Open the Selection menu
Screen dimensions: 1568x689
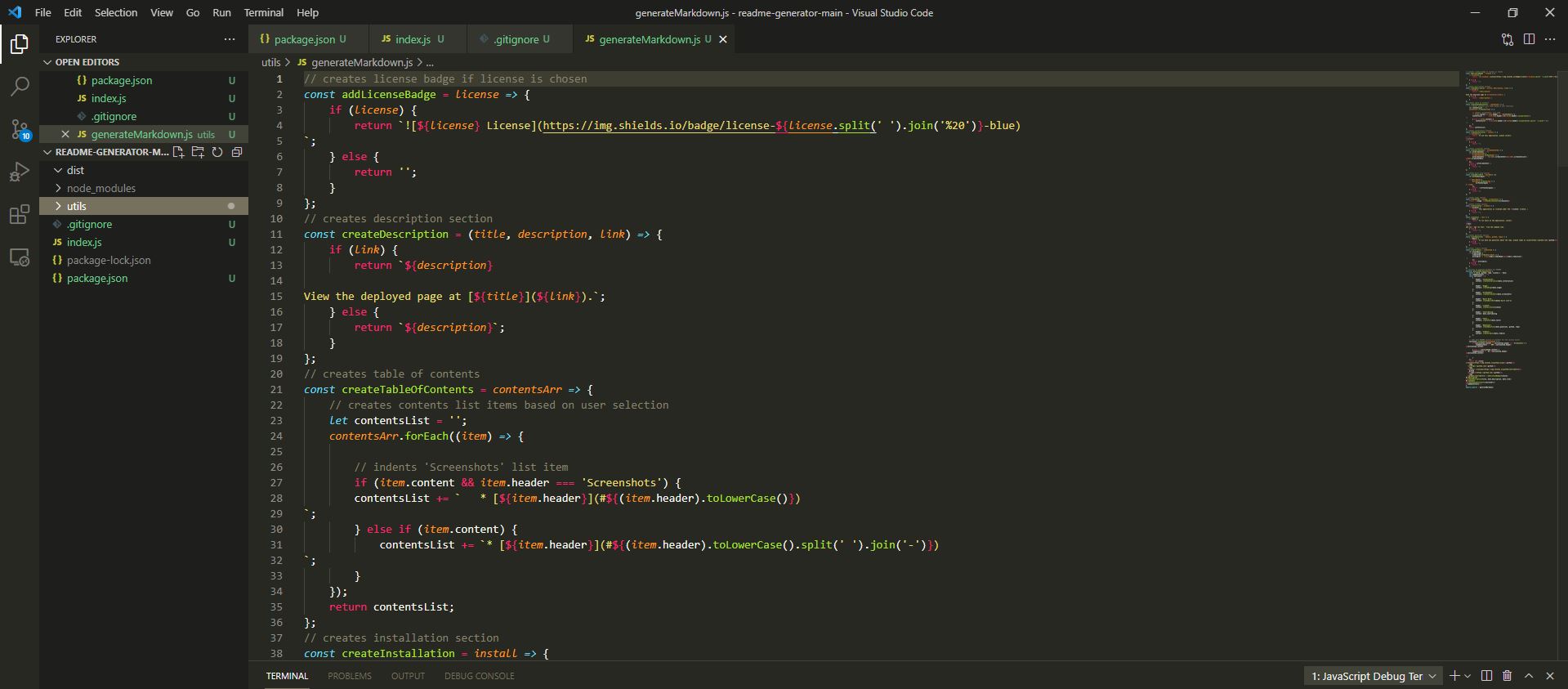(116, 12)
